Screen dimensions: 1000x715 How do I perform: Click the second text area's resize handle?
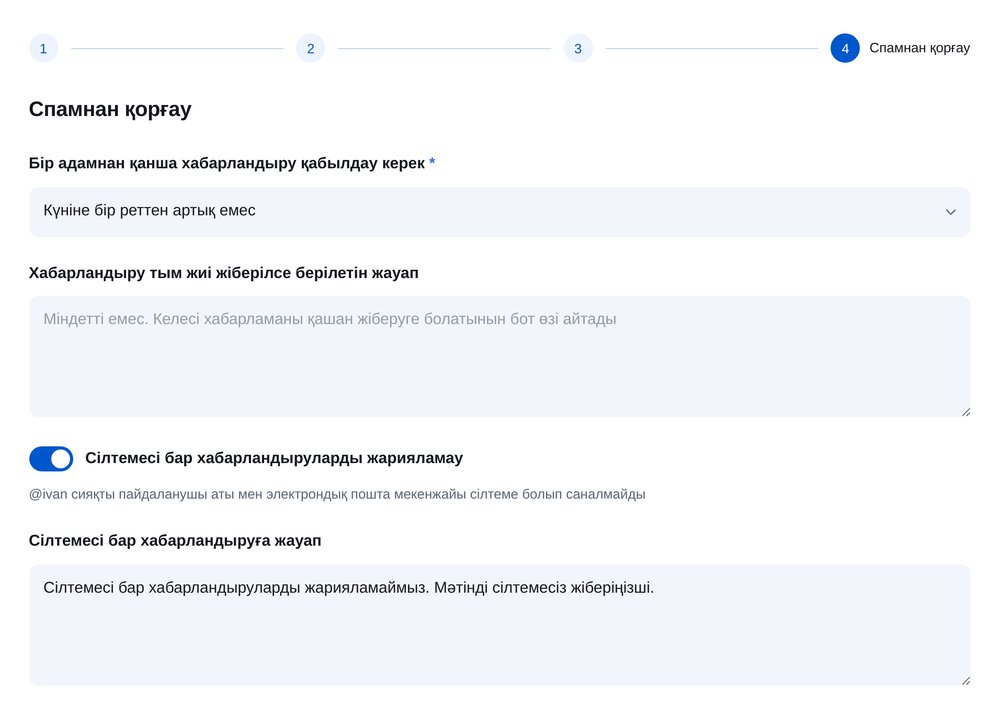966,681
